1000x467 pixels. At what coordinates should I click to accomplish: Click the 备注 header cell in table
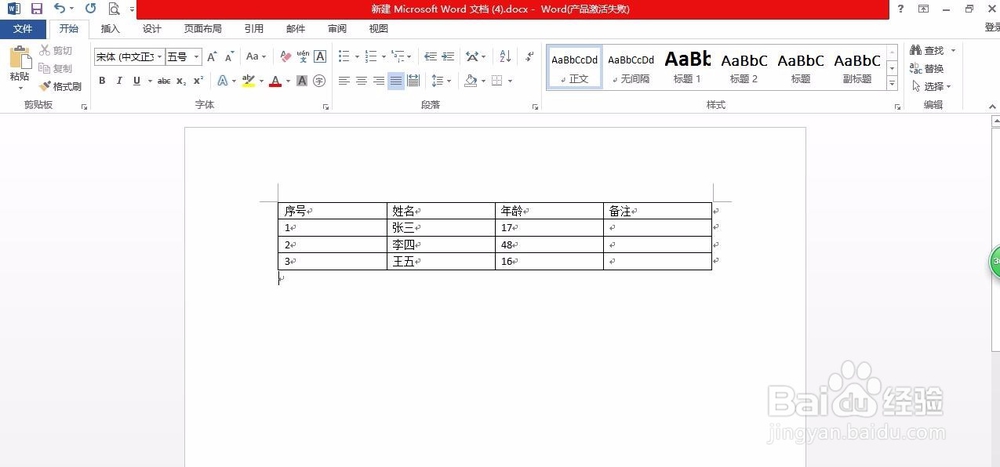(658, 211)
